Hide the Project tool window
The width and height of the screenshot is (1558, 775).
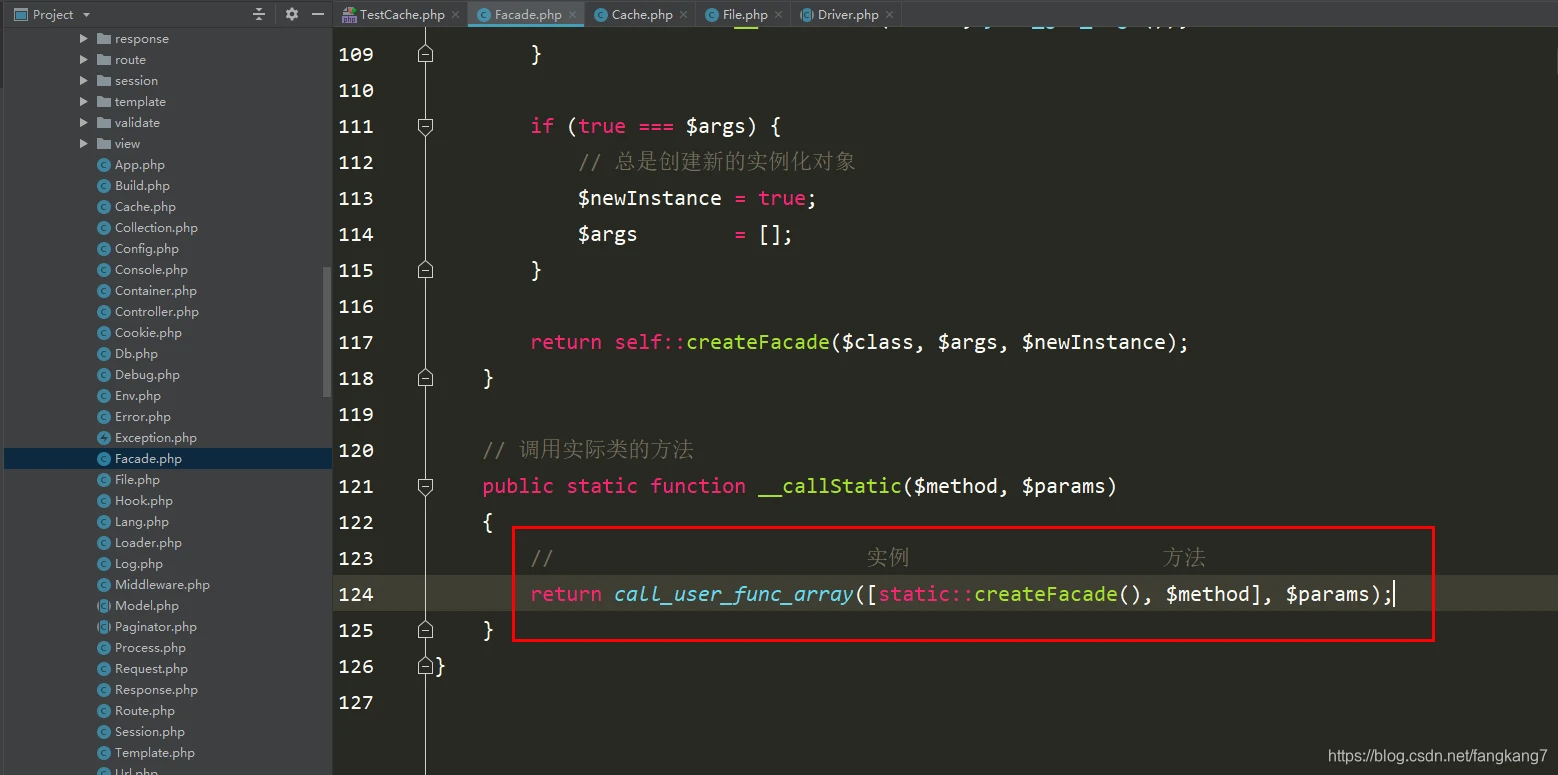tap(318, 14)
